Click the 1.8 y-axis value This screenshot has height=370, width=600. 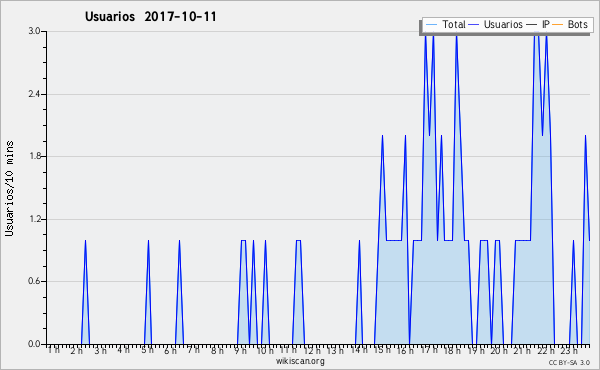(34, 156)
